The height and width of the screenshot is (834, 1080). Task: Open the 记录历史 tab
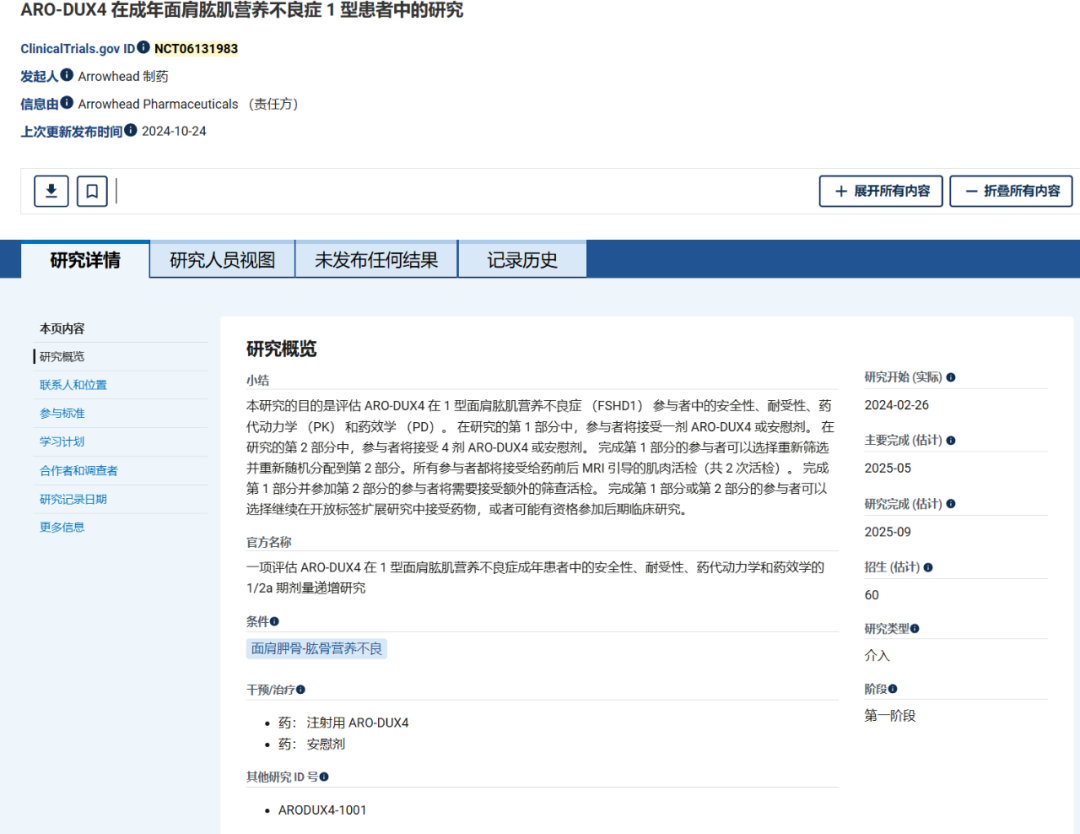tap(522, 258)
